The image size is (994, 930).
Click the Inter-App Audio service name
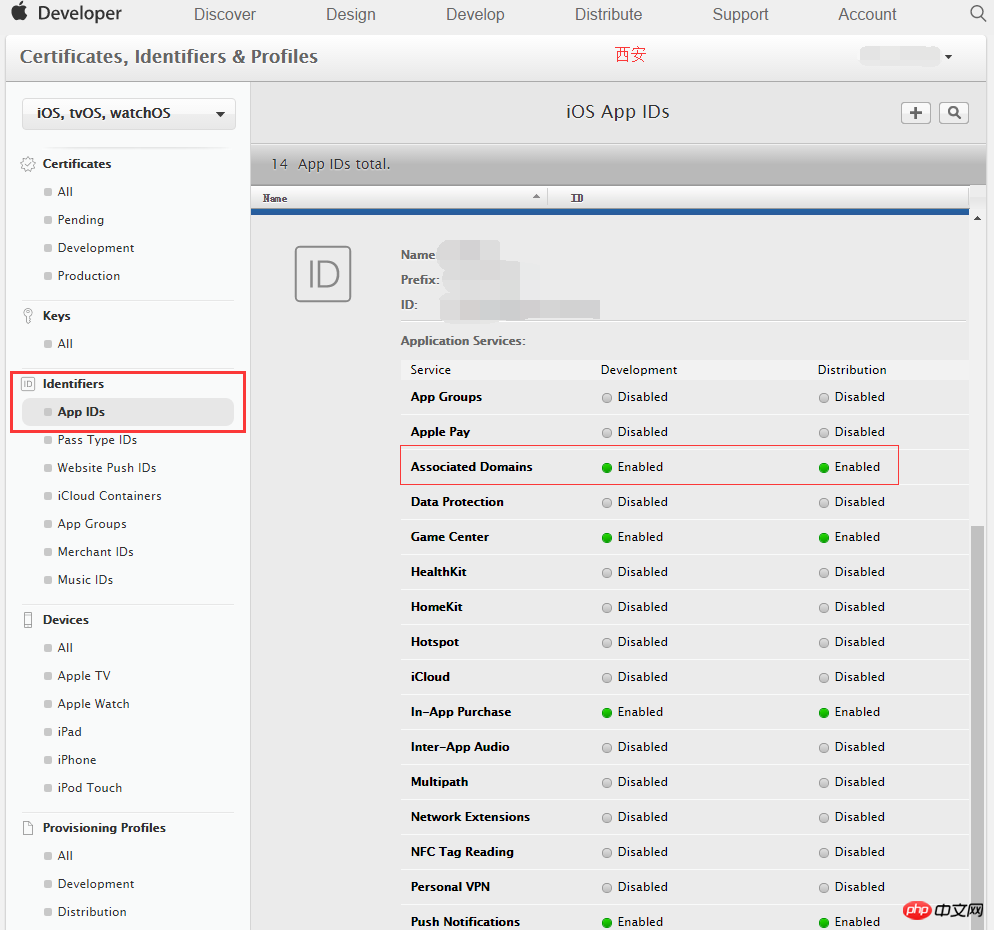pyautogui.click(x=460, y=747)
